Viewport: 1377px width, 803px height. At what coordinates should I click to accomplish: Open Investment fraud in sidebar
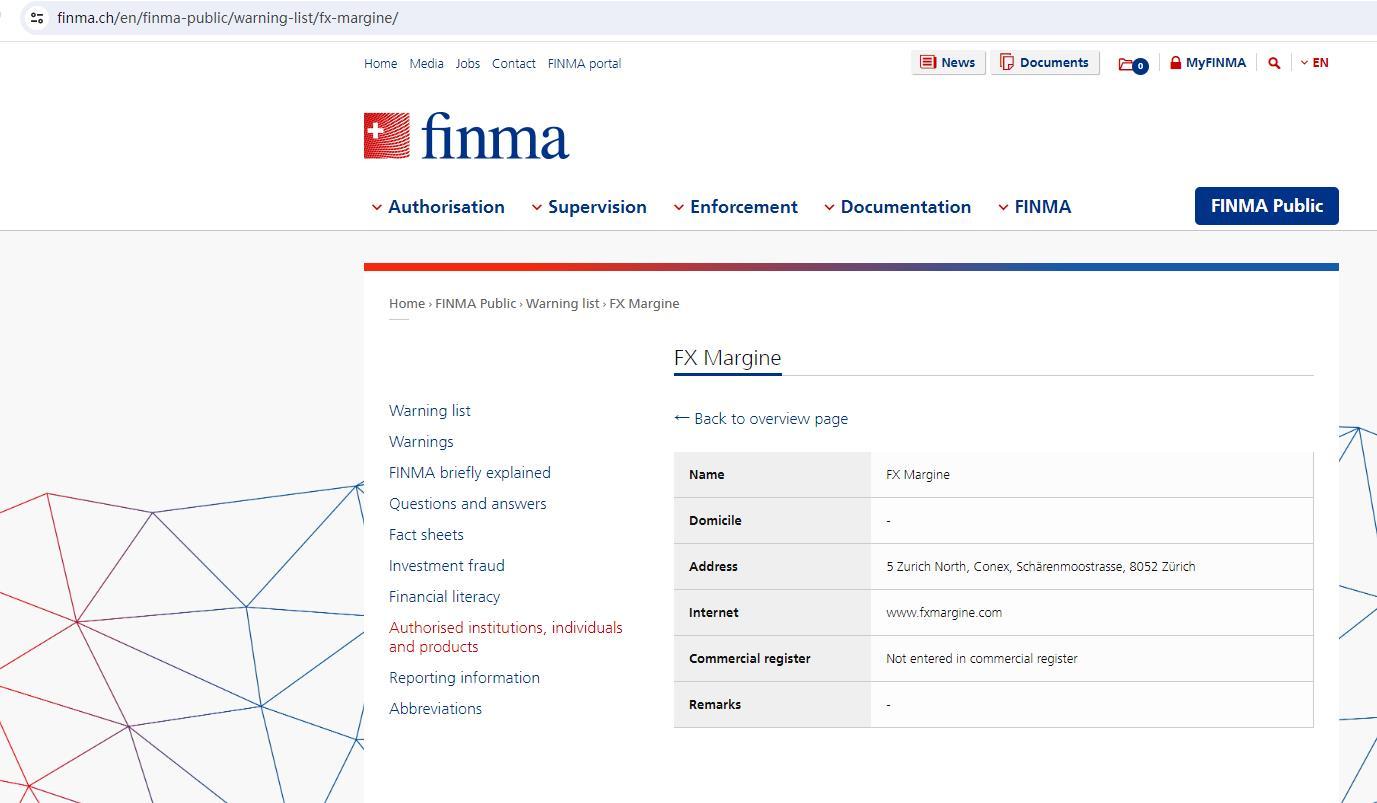coord(446,566)
